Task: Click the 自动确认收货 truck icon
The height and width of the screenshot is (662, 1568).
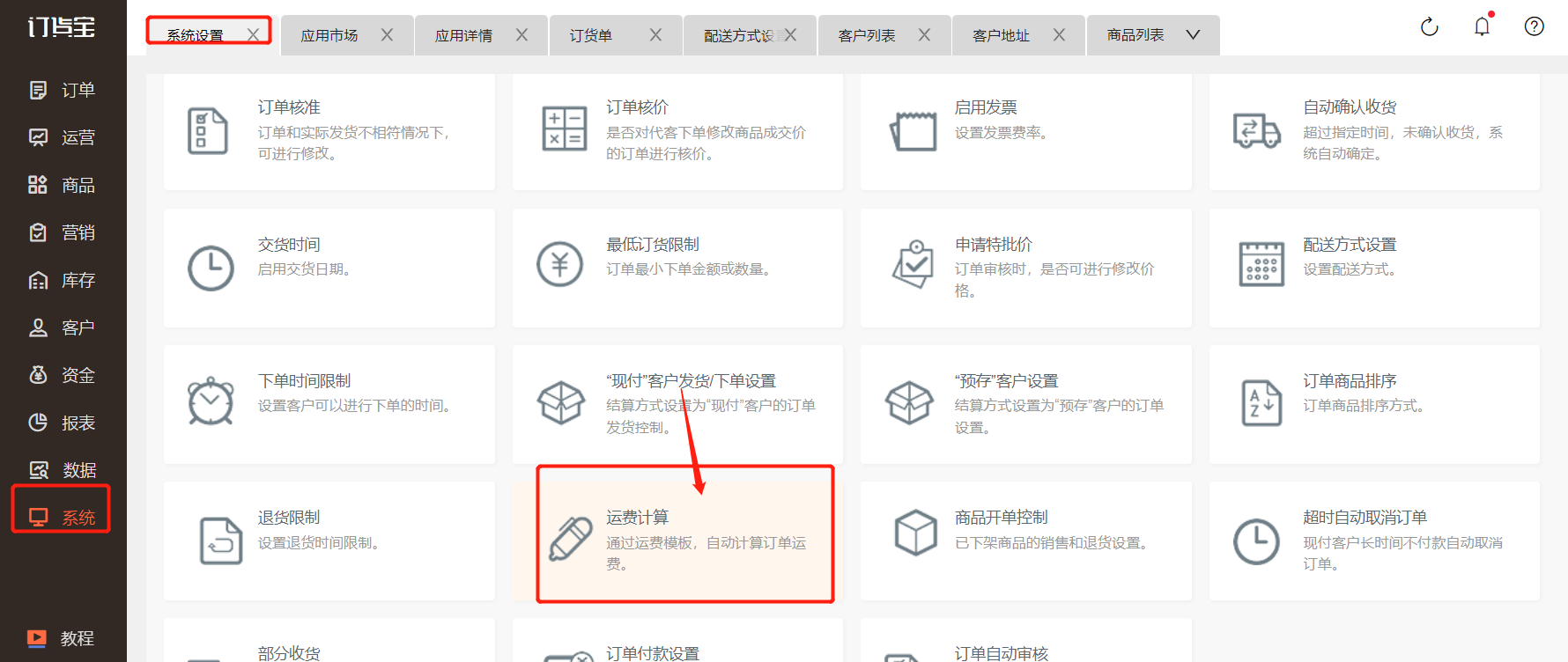Action: point(1257,131)
